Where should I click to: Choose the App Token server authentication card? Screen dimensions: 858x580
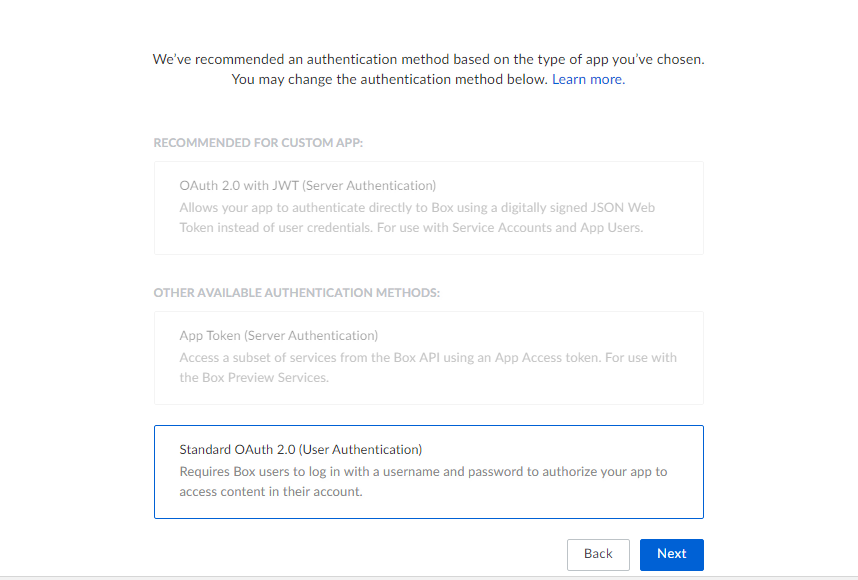point(428,358)
